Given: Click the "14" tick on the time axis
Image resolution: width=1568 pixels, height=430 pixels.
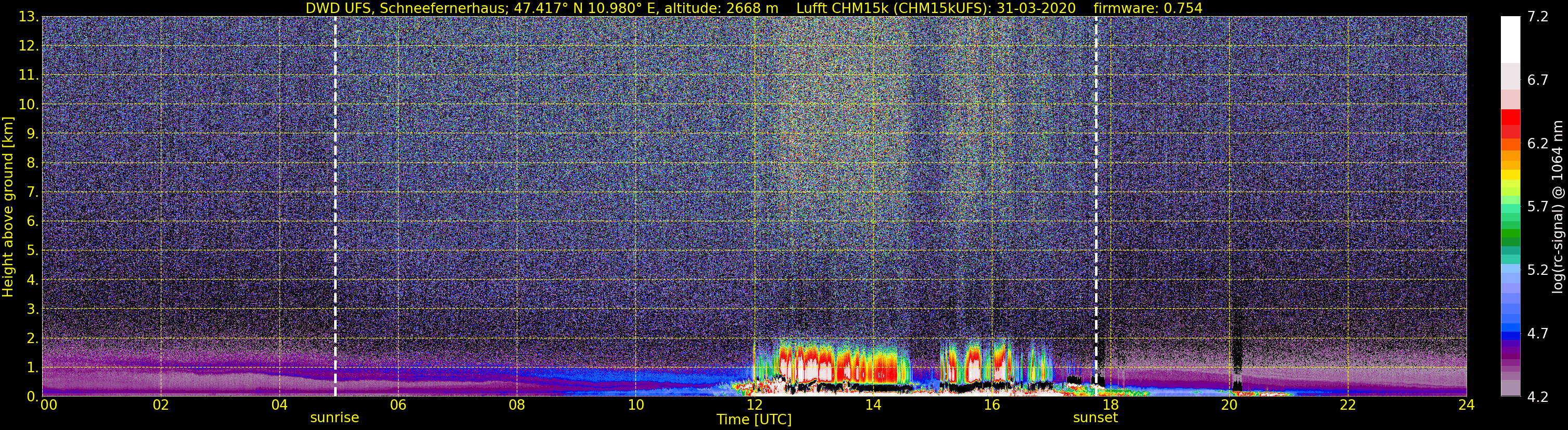Looking at the screenshot, I should 873,406.
